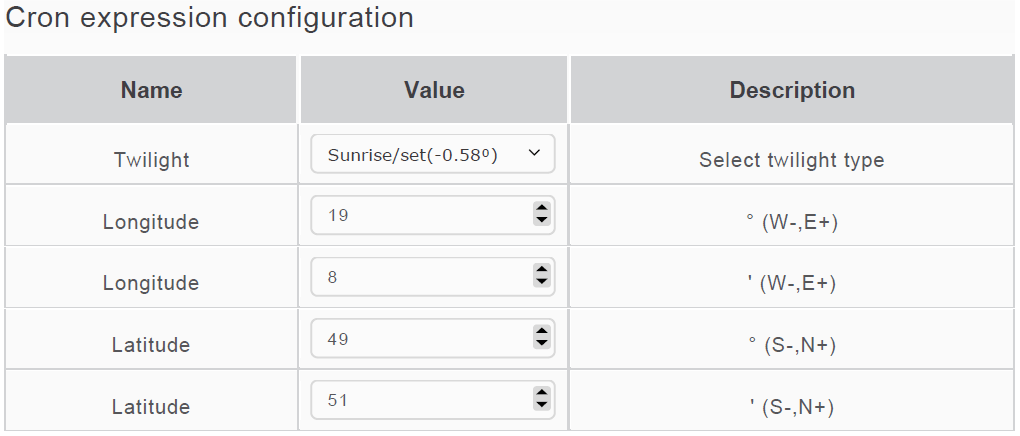This screenshot has height=436, width=1020.
Task: Click the 'Cron expression configuration' heading
Action: (210, 18)
